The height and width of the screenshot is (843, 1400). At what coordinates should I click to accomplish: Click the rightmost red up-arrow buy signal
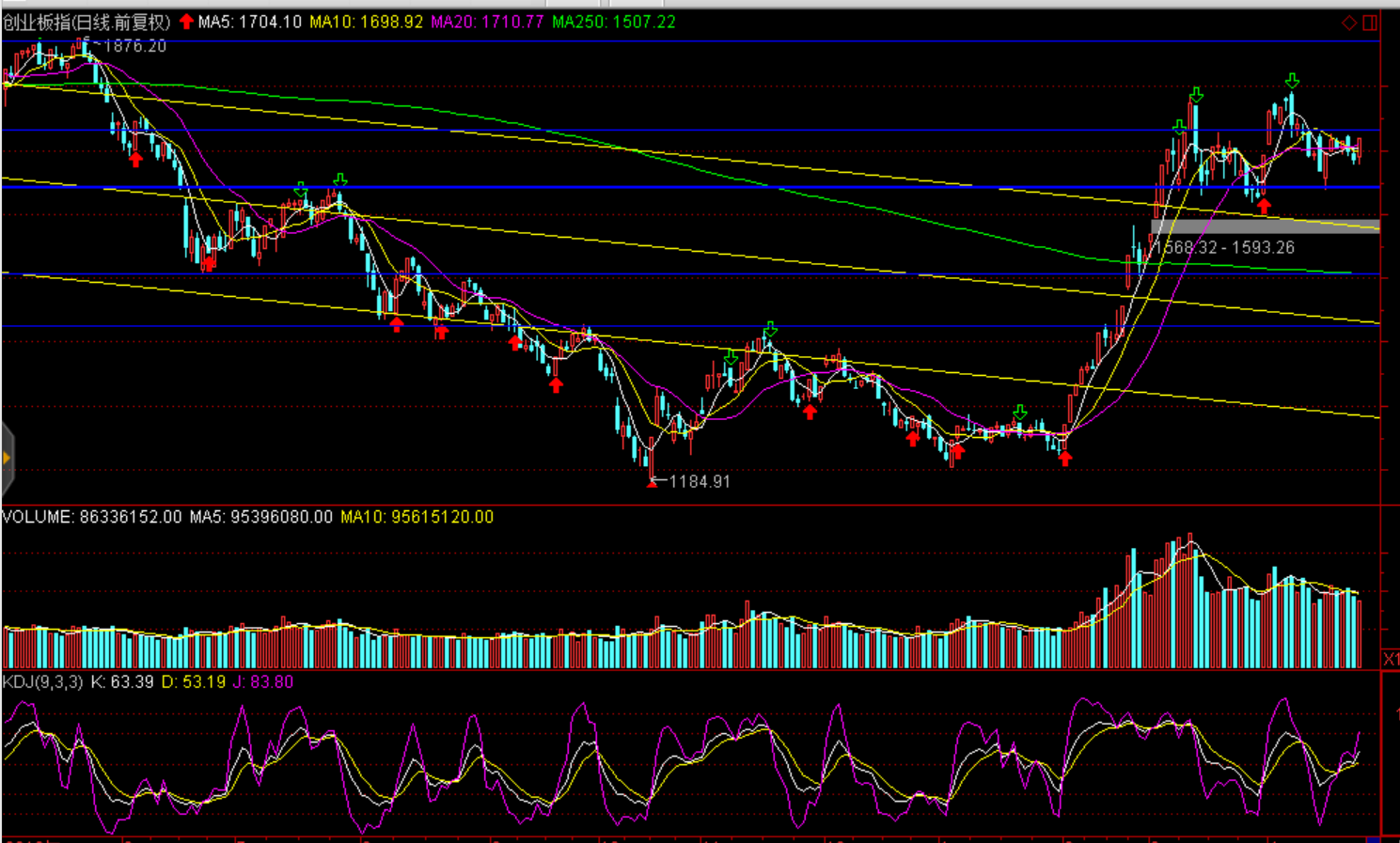pos(1264,206)
